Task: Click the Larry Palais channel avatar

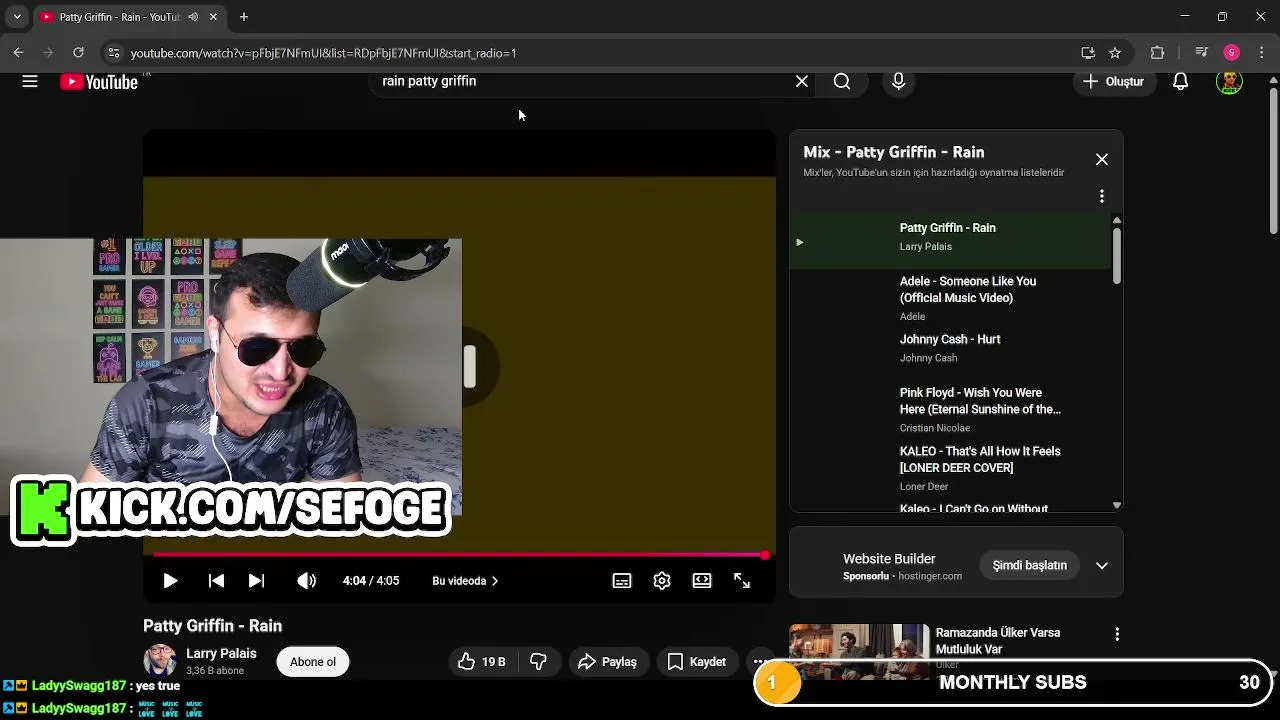Action: click(160, 661)
